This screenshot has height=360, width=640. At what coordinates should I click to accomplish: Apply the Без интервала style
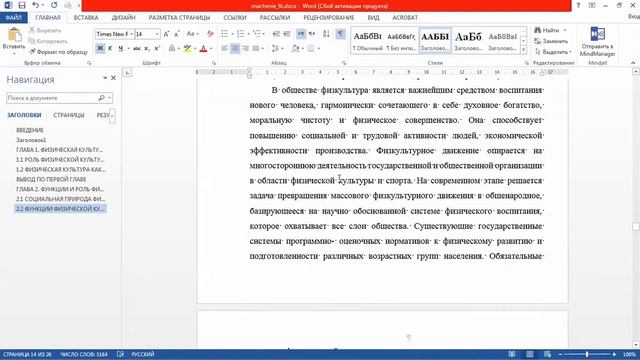coord(401,40)
